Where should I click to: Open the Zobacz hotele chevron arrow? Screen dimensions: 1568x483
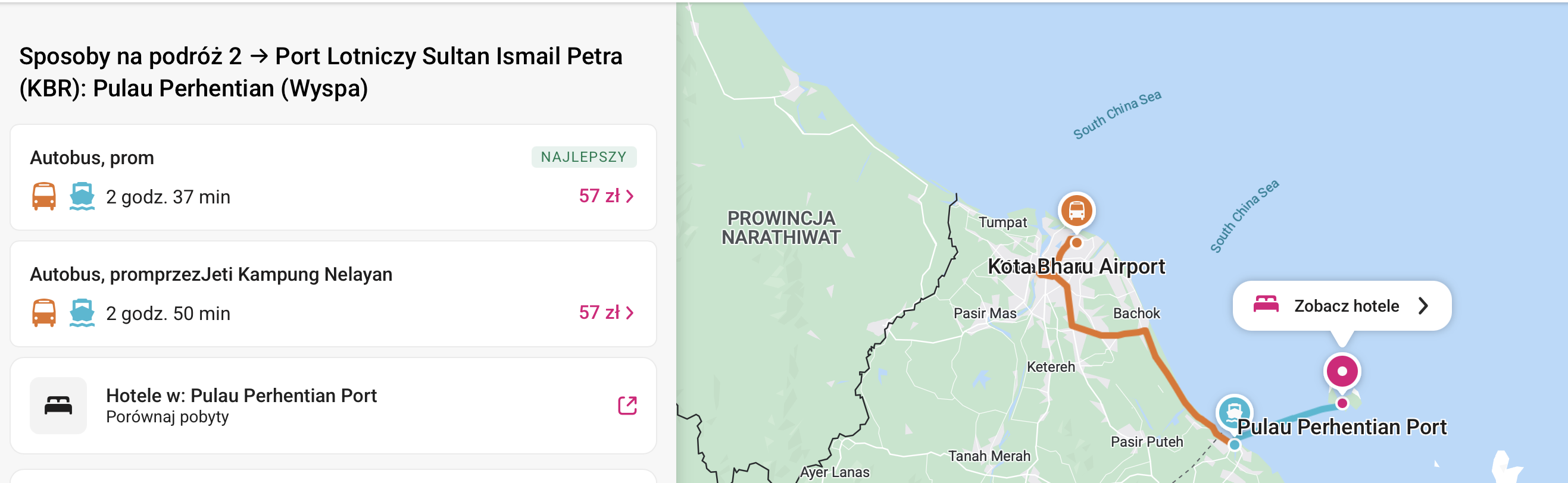(x=1423, y=305)
